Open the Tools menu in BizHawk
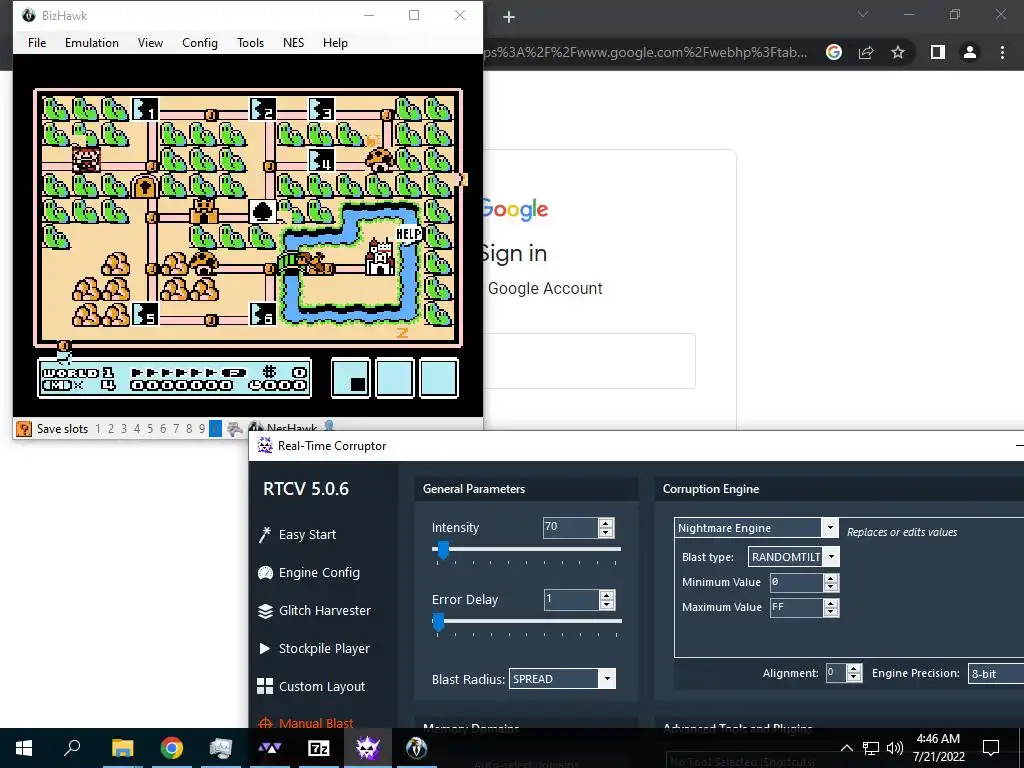The image size is (1024, 768). [250, 42]
